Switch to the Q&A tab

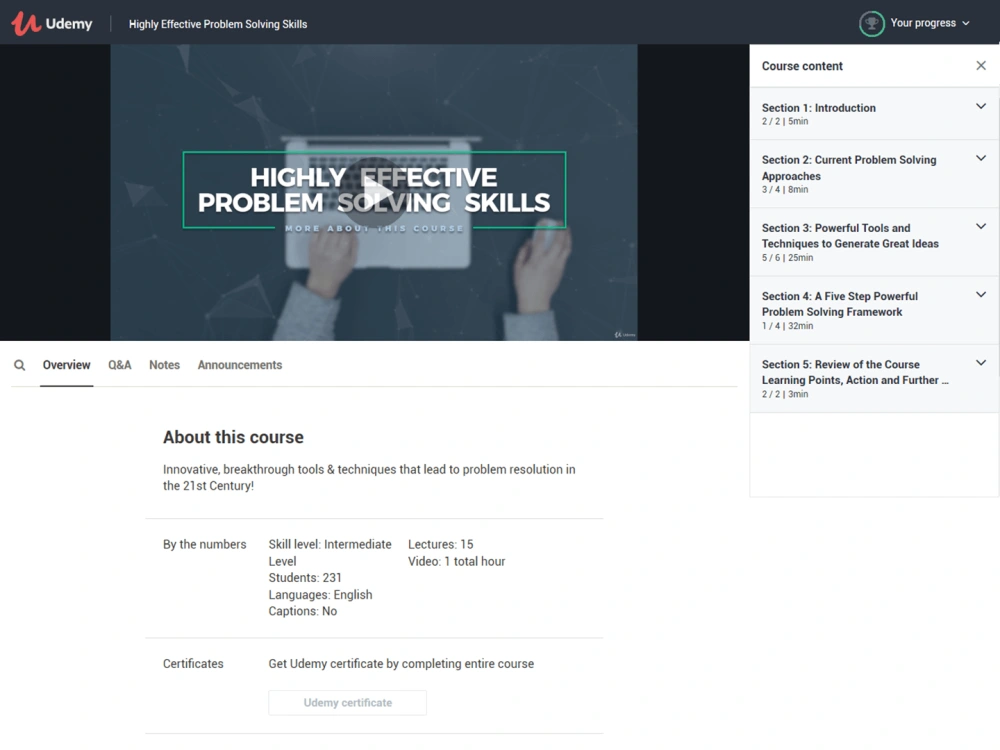tap(119, 365)
